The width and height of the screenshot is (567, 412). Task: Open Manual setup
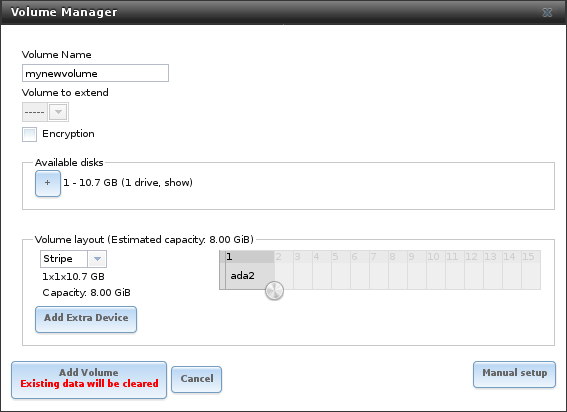pos(514,374)
